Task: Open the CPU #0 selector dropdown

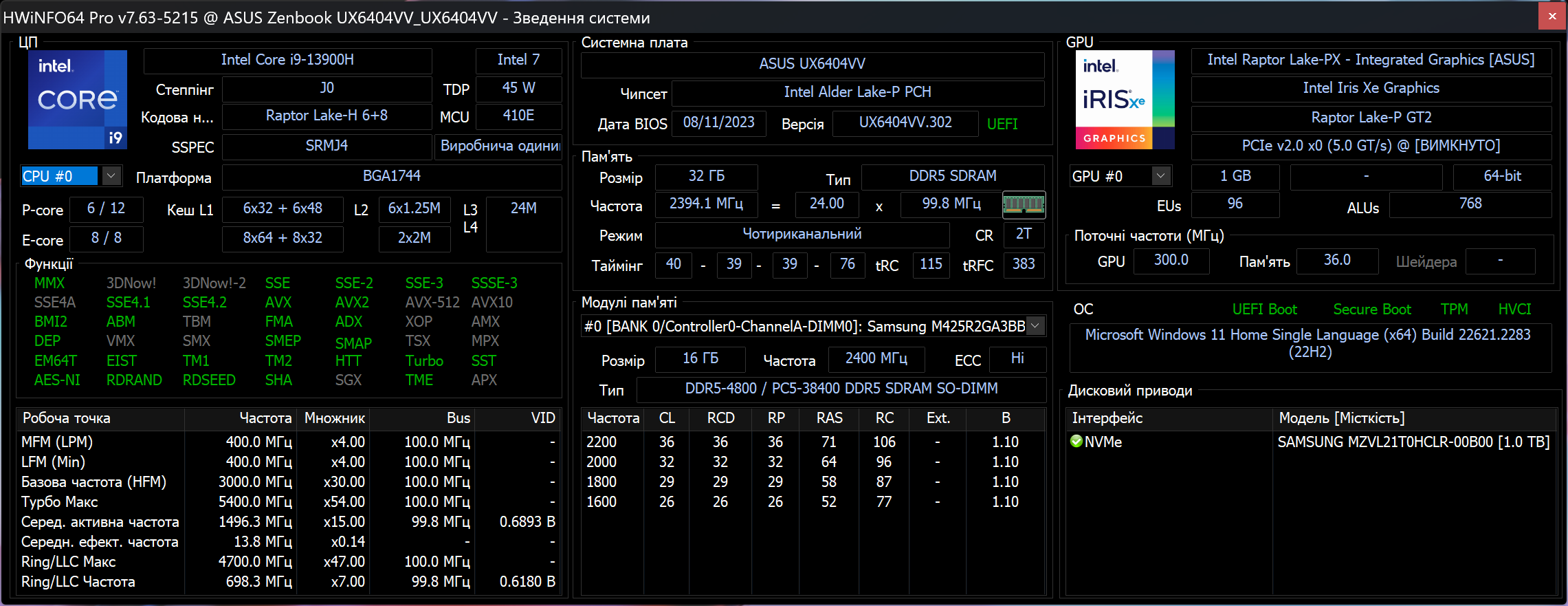Action: pos(111,176)
